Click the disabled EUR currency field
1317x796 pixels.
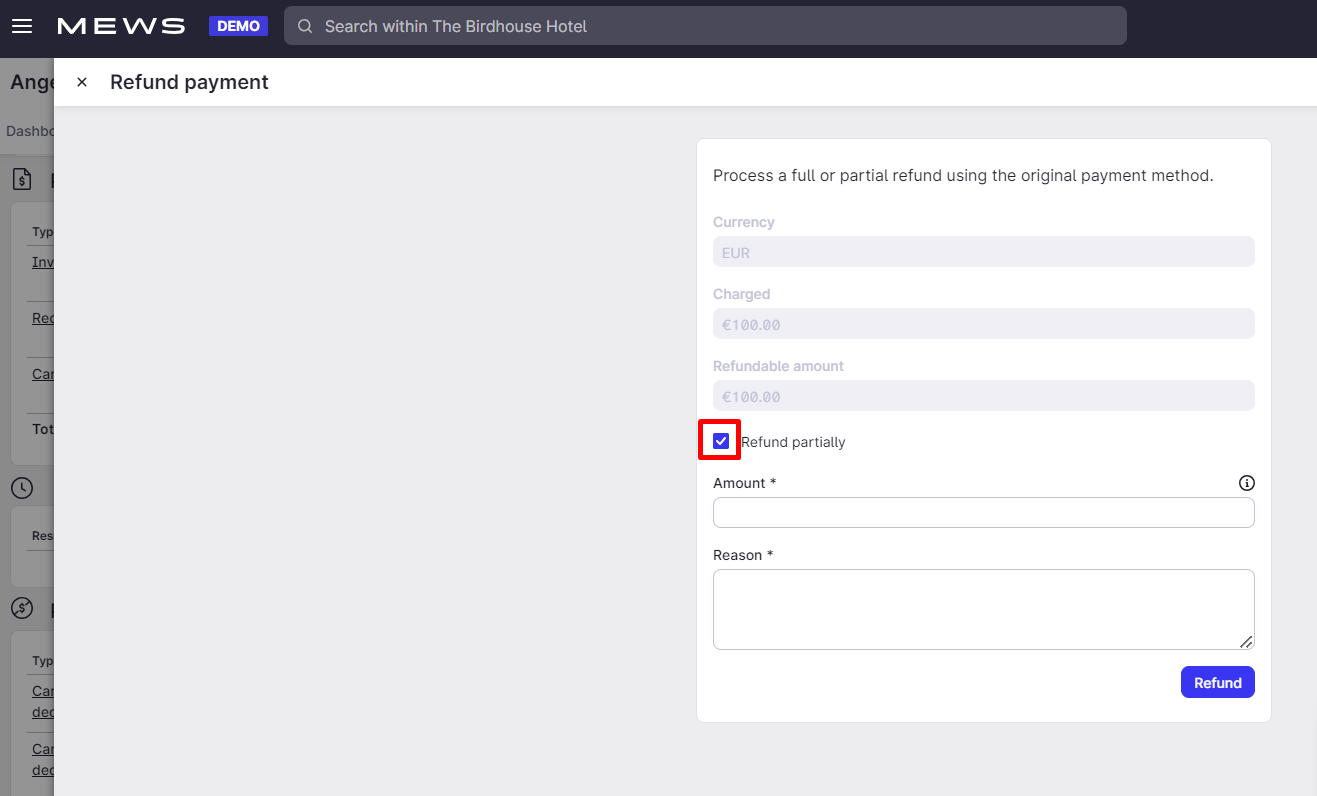point(983,252)
